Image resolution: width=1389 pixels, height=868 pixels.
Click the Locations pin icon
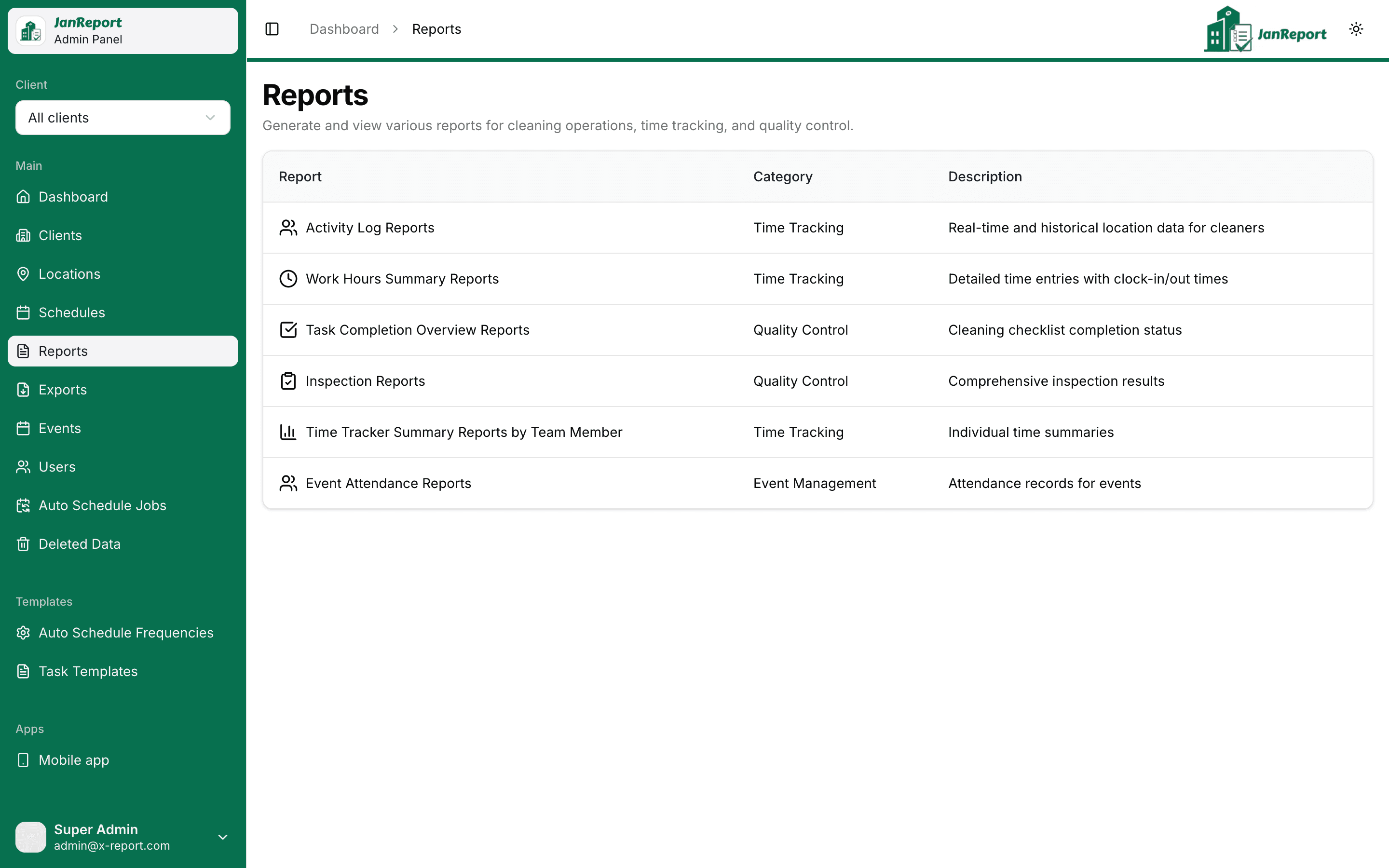click(23, 274)
